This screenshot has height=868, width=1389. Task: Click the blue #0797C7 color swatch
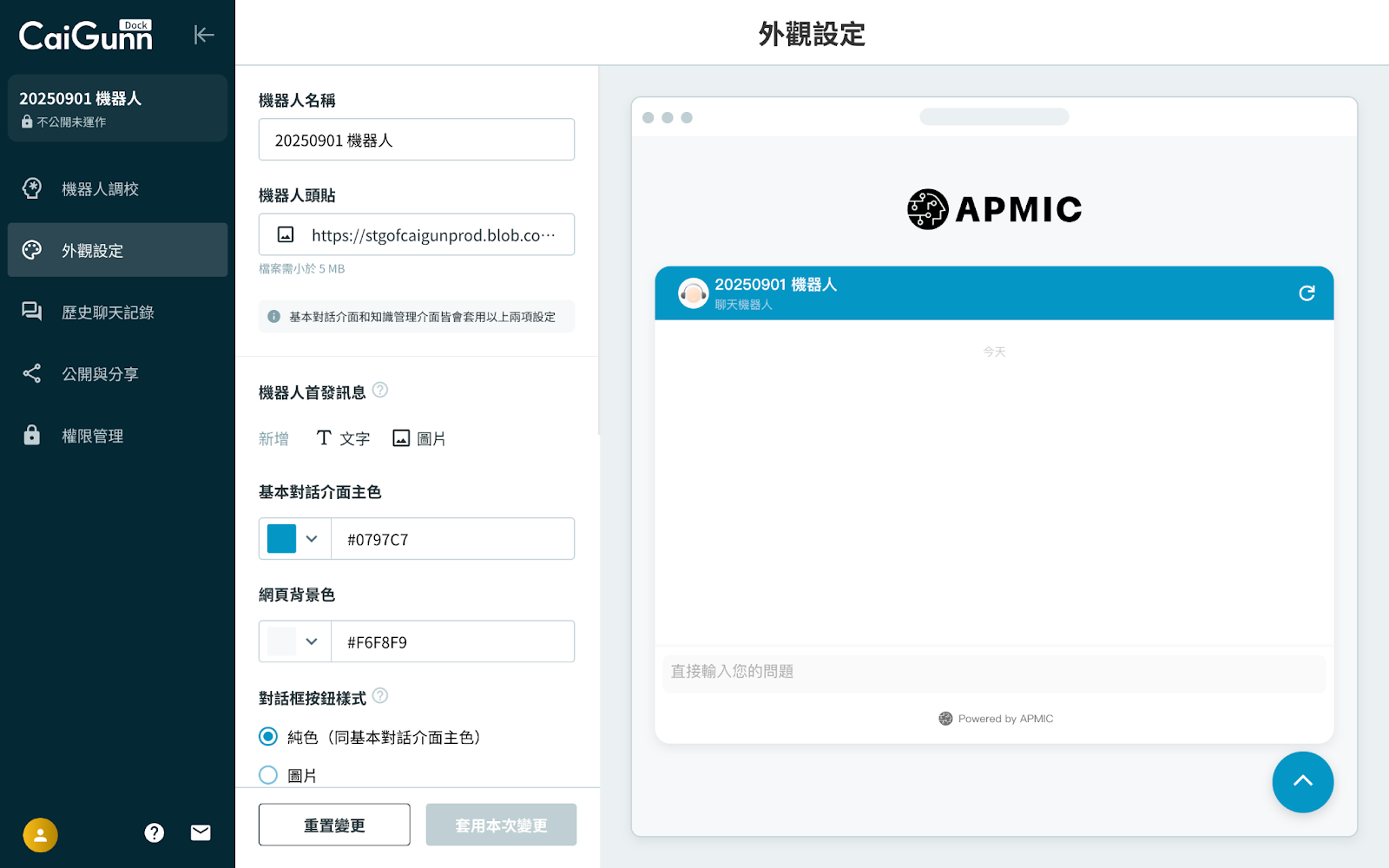click(x=281, y=539)
